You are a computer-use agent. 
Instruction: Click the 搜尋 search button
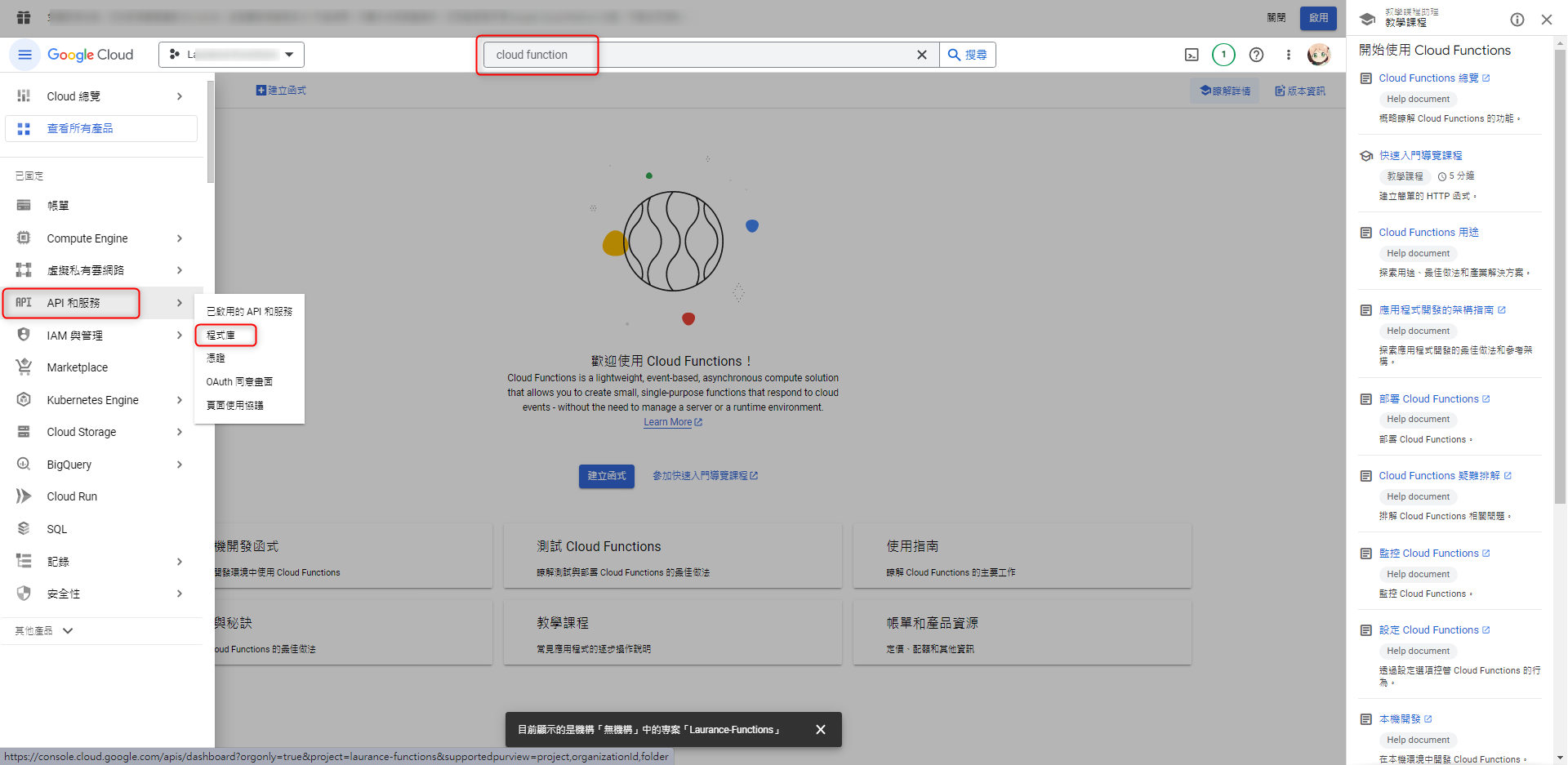968,55
